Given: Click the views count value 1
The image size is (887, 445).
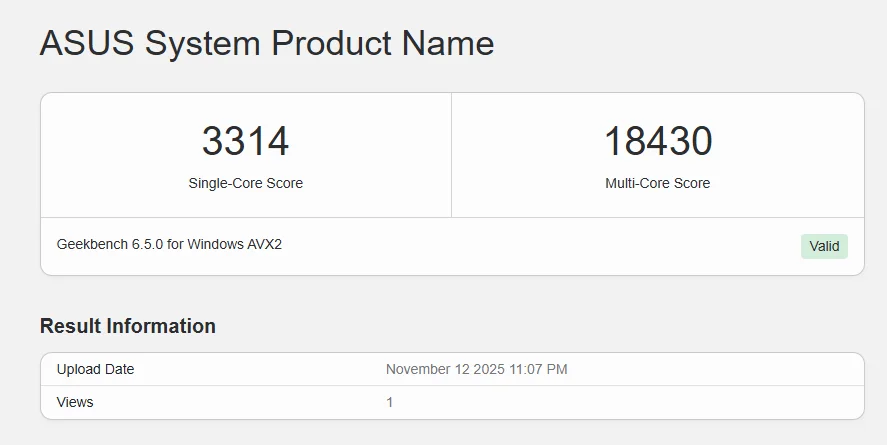Looking at the screenshot, I should coord(390,402).
